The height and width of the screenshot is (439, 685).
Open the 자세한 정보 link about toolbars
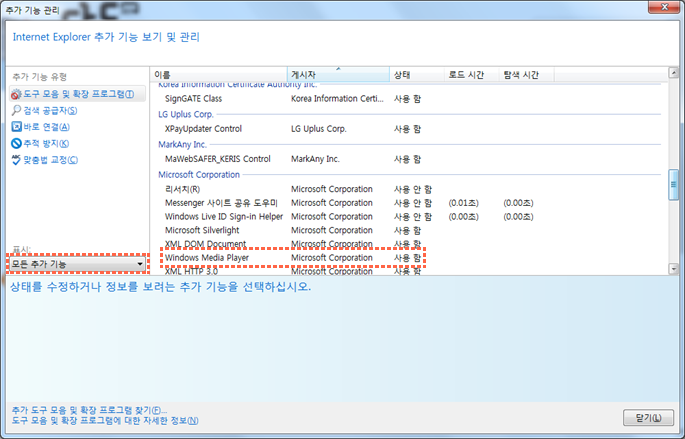[105, 421]
